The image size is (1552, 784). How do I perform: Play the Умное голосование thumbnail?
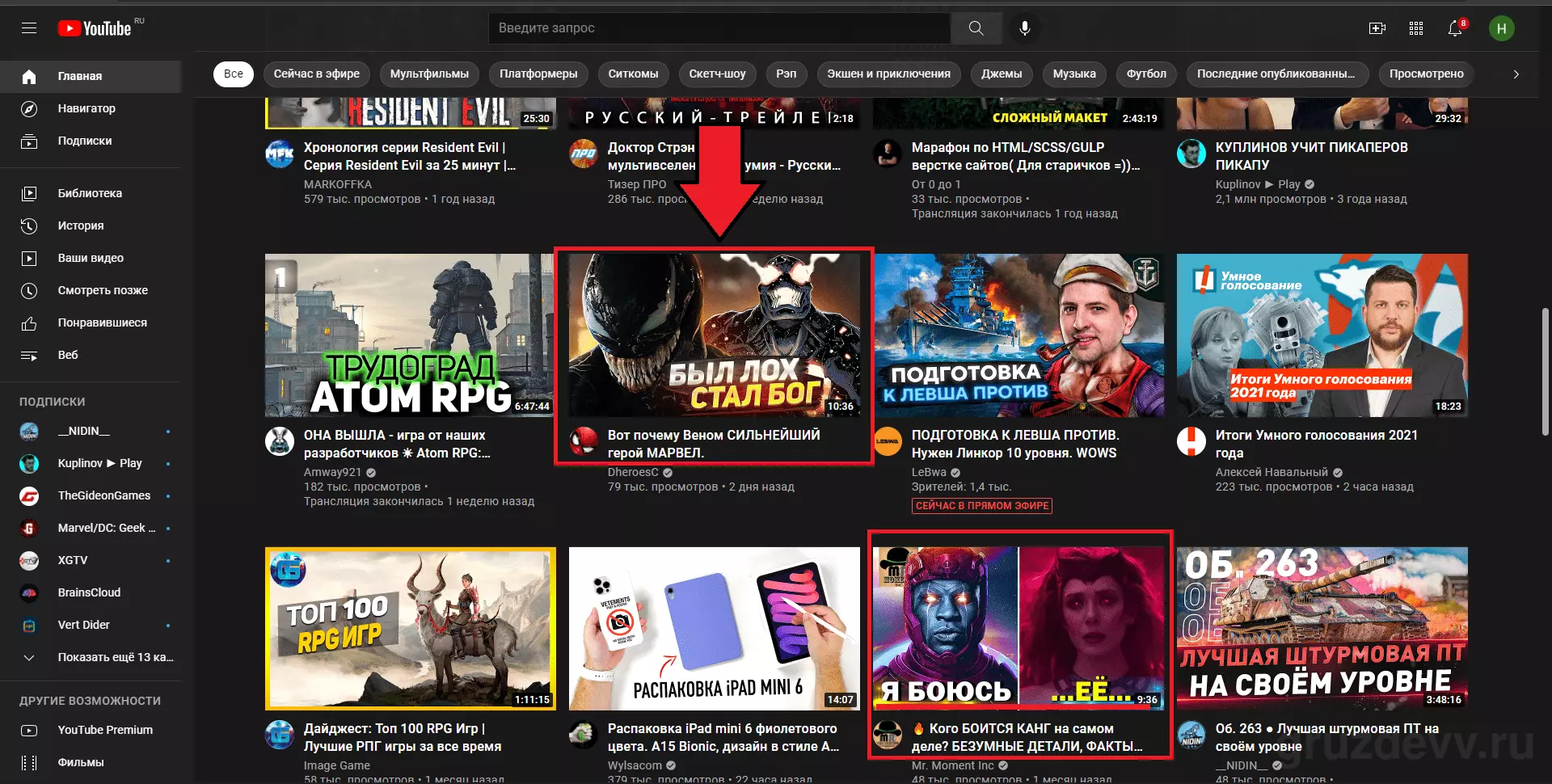click(x=1322, y=335)
